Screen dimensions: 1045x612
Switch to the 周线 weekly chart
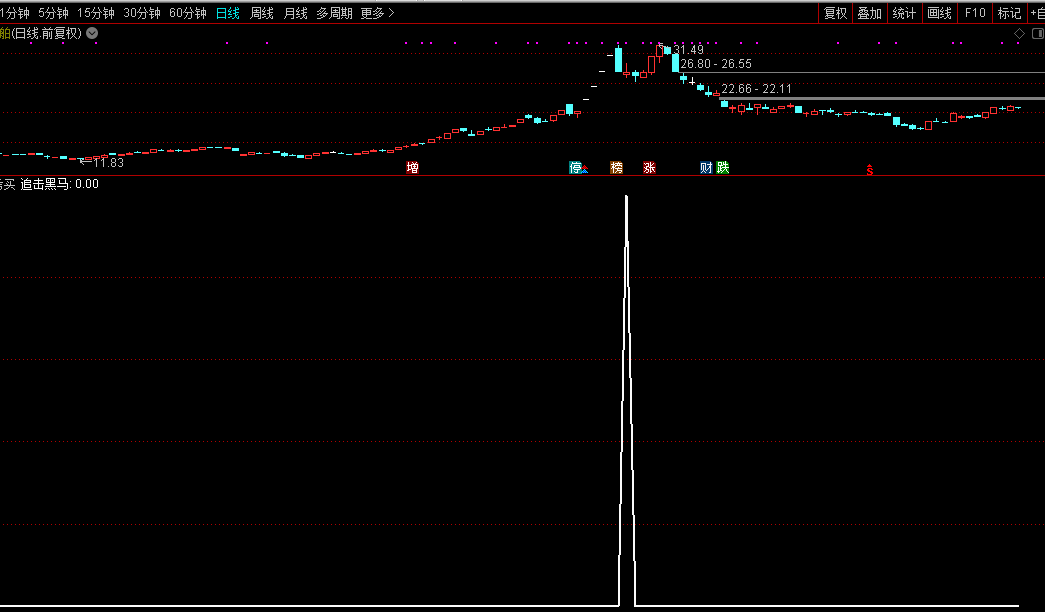tap(261, 13)
